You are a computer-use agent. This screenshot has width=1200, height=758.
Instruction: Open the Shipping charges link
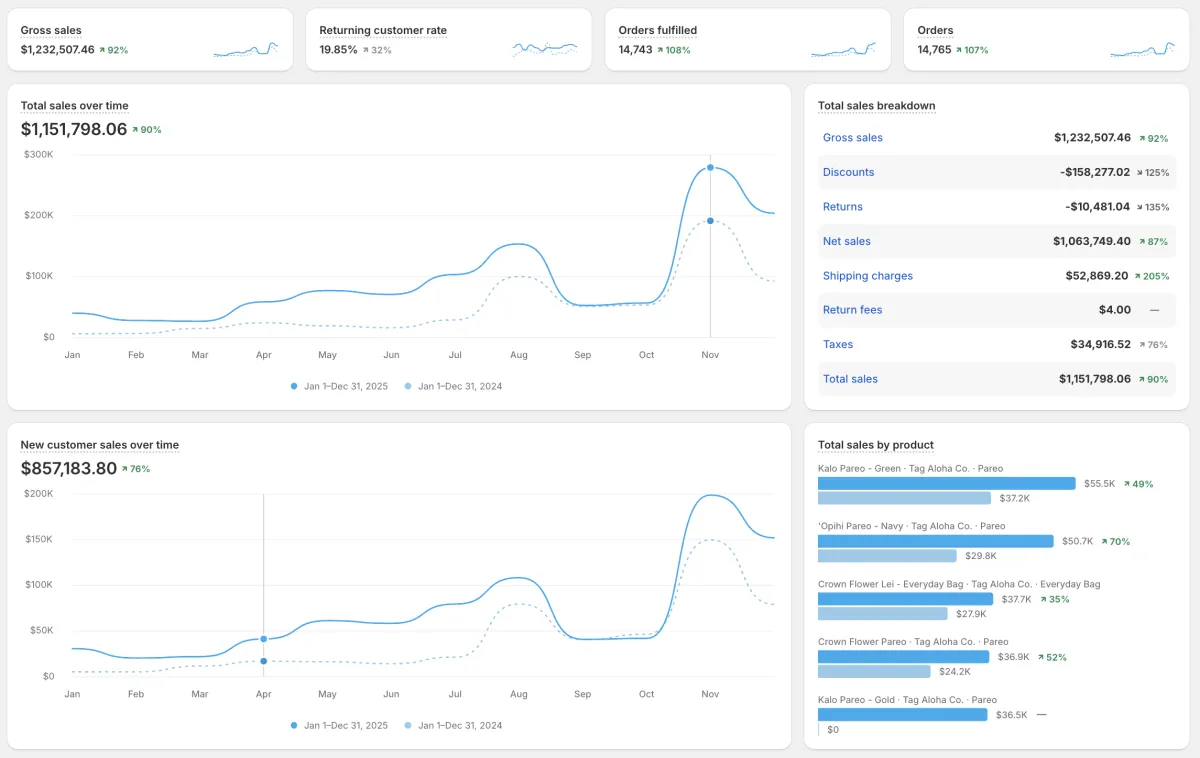[x=868, y=276]
